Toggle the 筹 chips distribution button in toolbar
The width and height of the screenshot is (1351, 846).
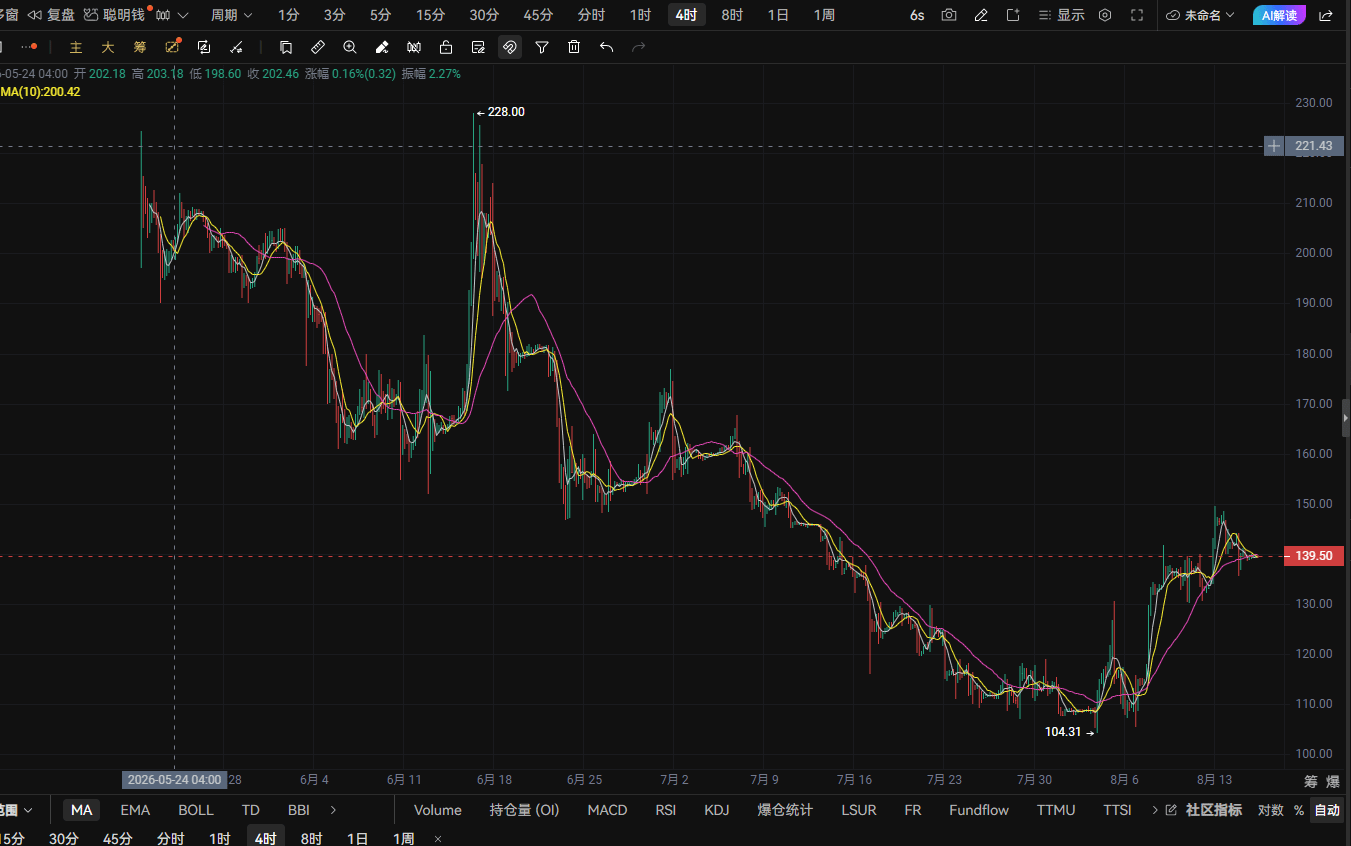pos(140,47)
